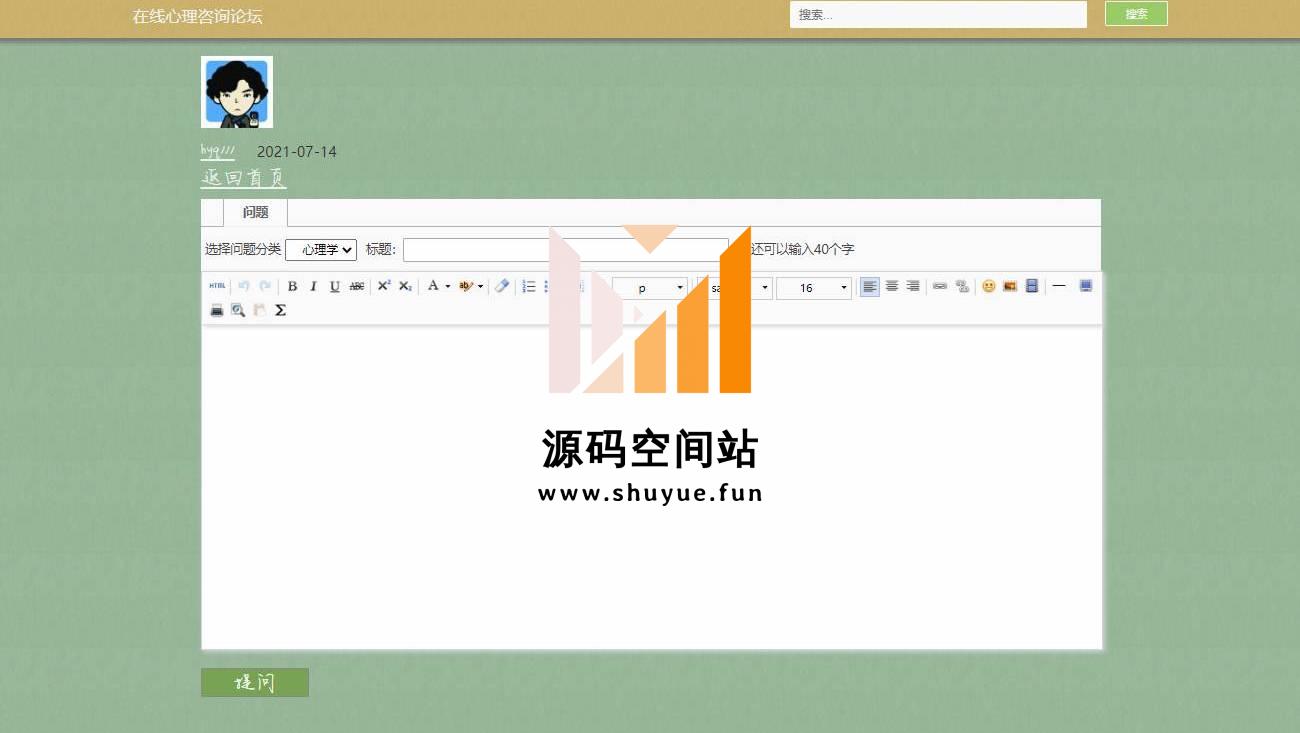Click the 提问 submit button
The height and width of the screenshot is (733, 1300).
(x=255, y=683)
